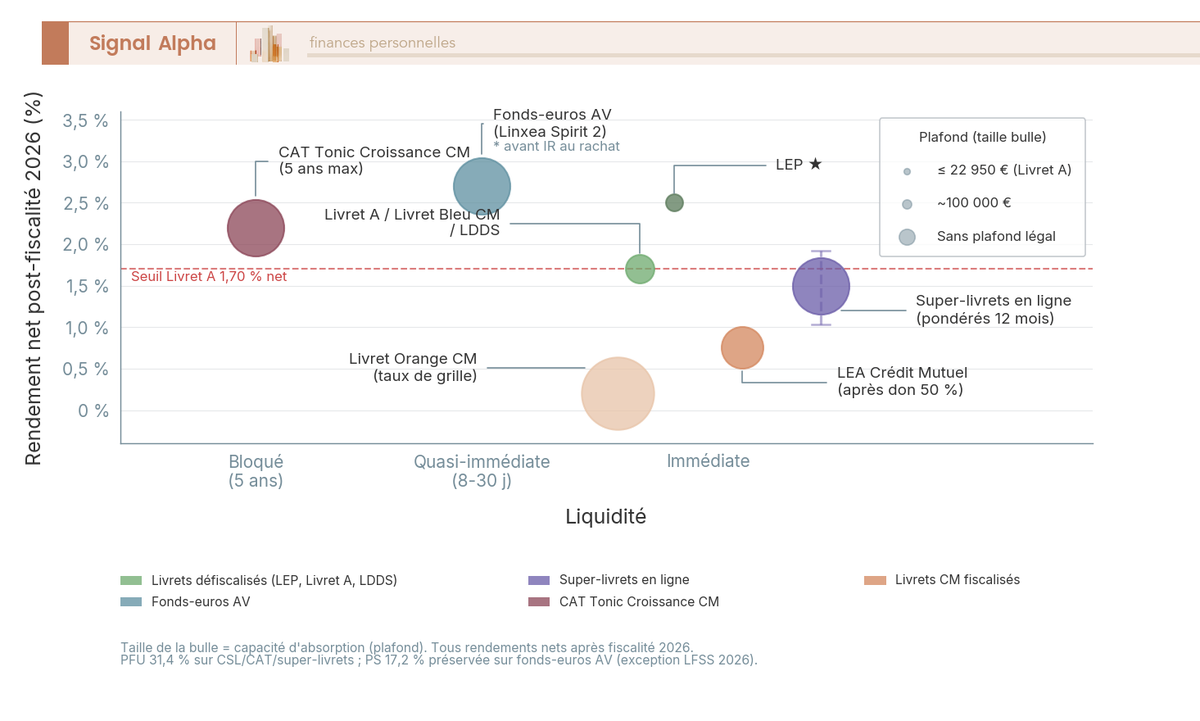Click the 'Sans plafond légal' legend entry

996,237
